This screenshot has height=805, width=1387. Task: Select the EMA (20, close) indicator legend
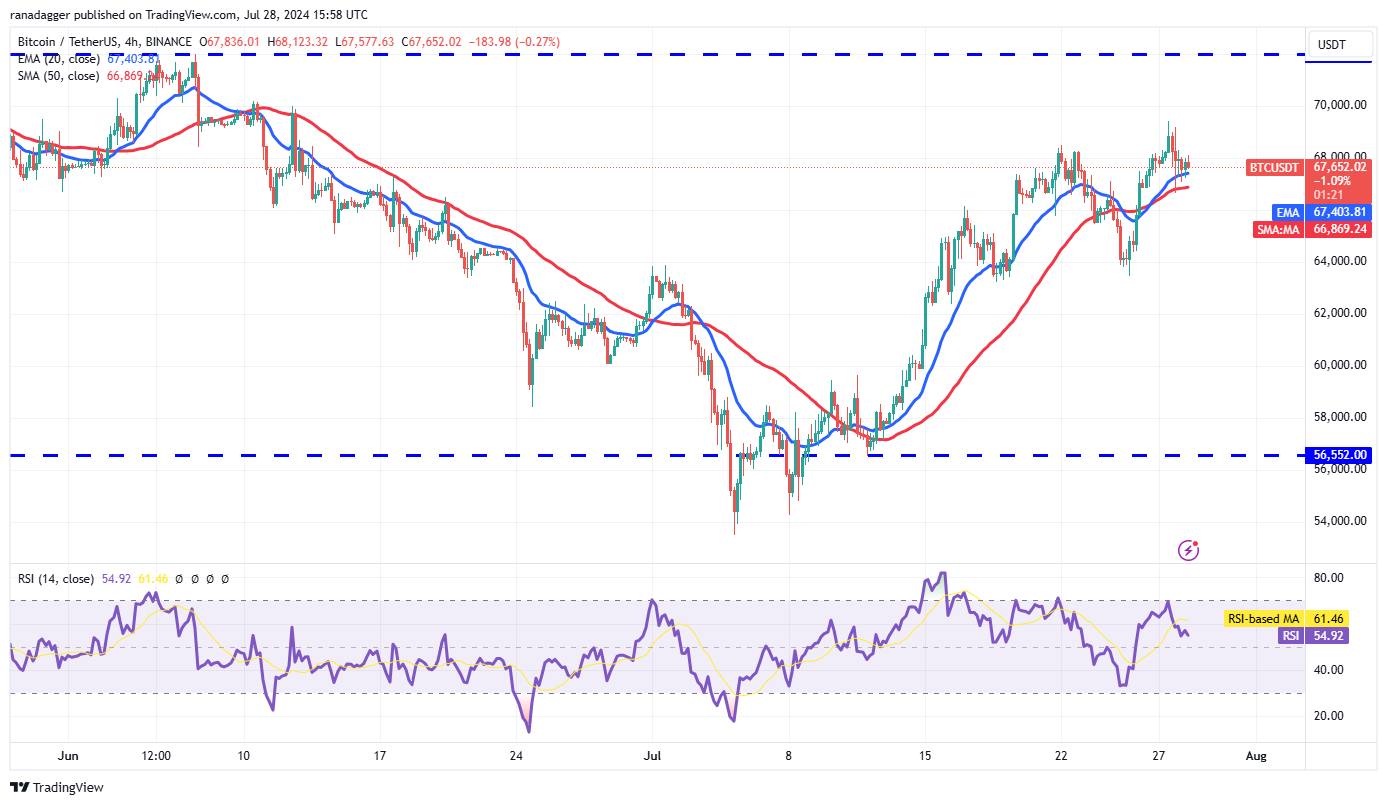tap(57, 59)
